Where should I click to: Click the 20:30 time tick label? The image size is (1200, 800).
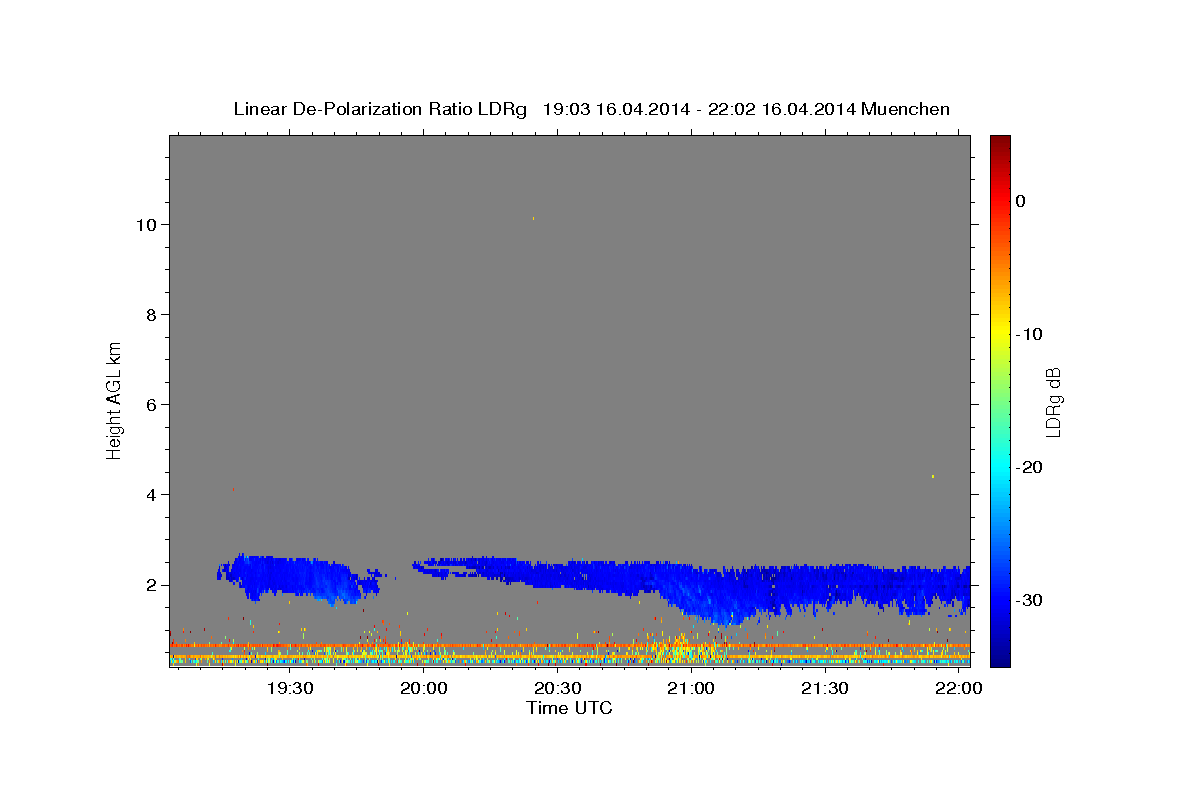[557, 688]
